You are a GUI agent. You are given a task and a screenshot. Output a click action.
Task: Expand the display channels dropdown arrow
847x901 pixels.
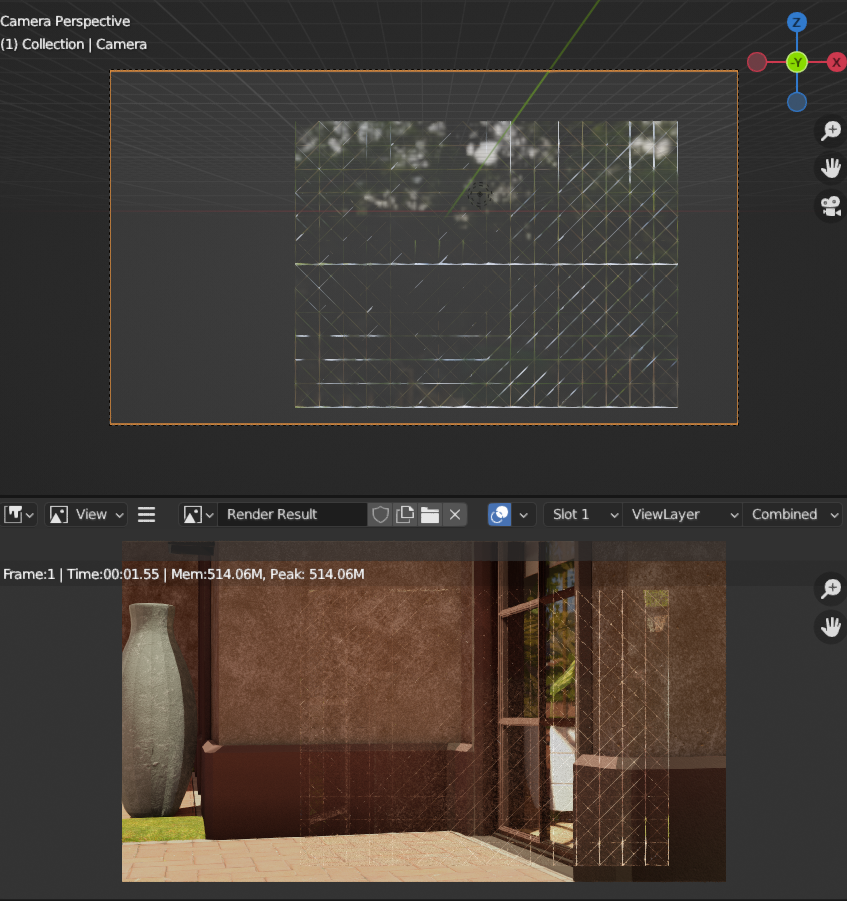tap(523, 514)
